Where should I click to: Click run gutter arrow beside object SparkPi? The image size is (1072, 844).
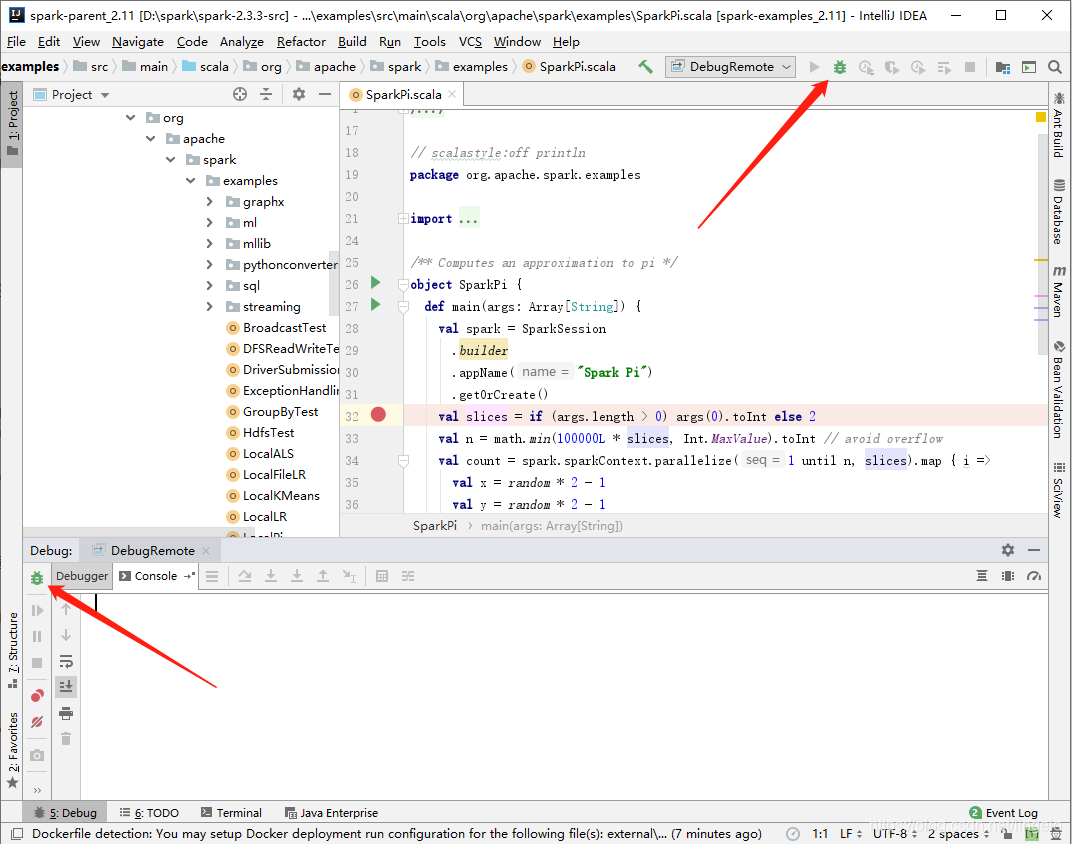375,282
